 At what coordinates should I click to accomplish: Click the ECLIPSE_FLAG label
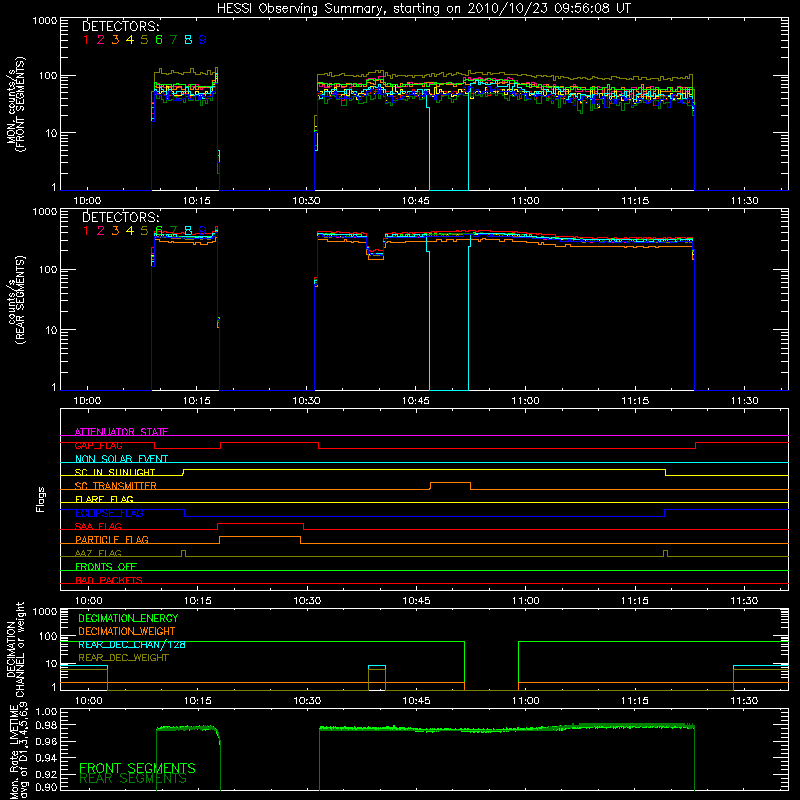coord(109,513)
